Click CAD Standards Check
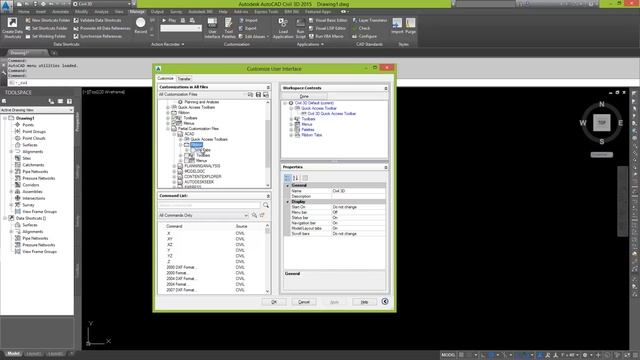This screenshot has height=360, width=640. [361, 28]
